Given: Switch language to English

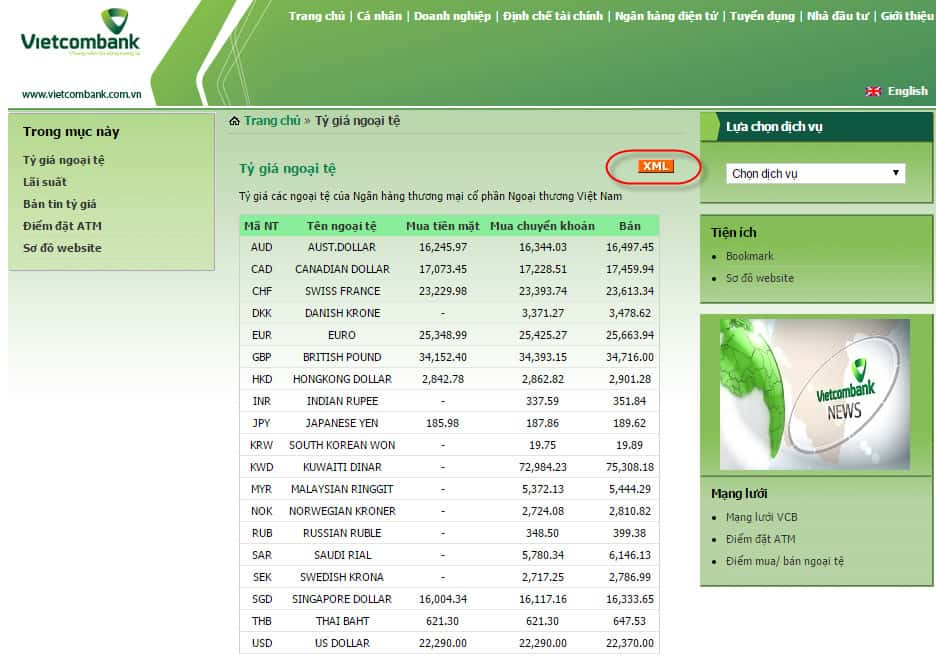Looking at the screenshot, I should 907,91.
